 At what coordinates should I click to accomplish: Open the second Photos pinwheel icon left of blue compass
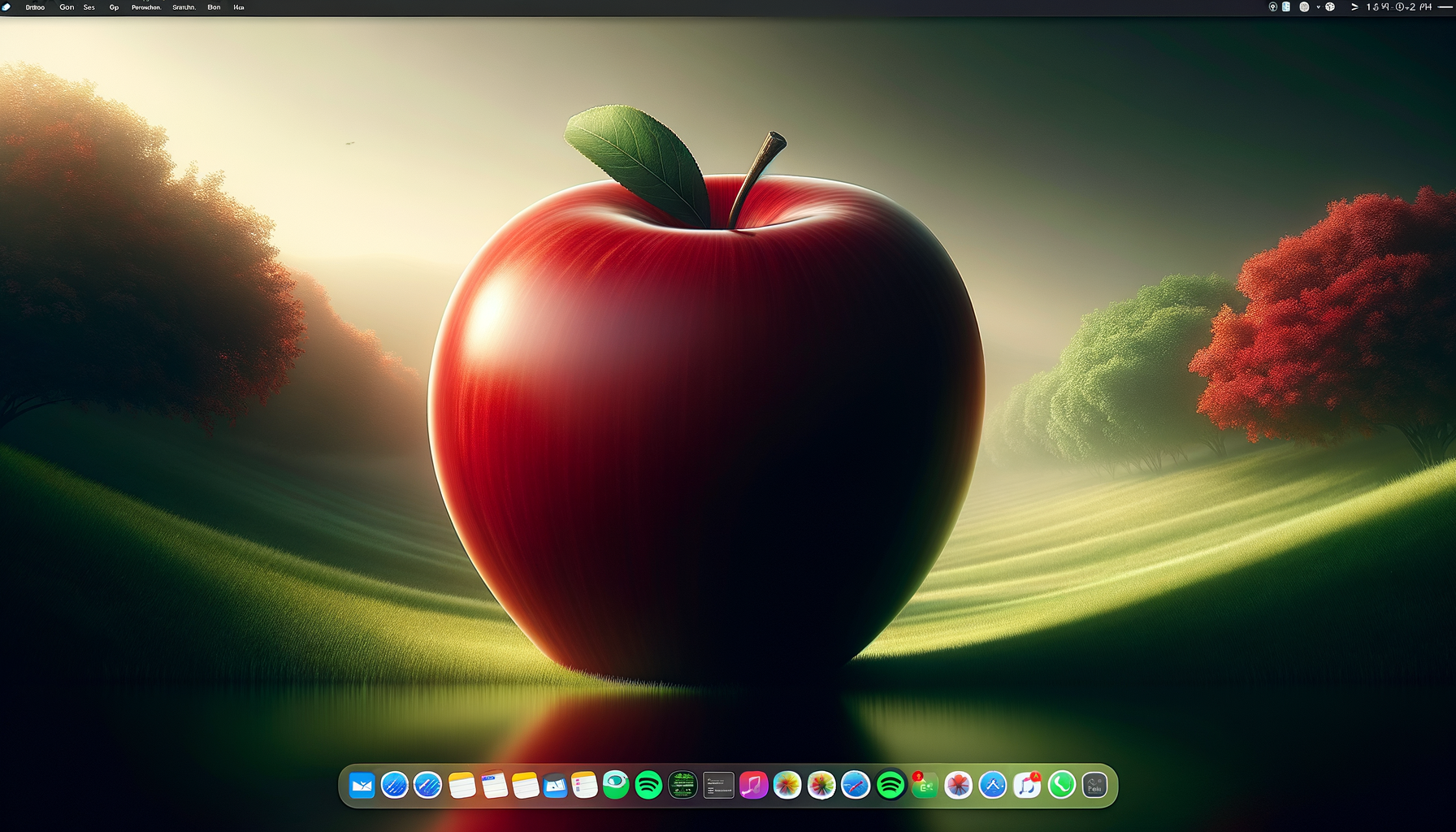click(x=821, y=786)
